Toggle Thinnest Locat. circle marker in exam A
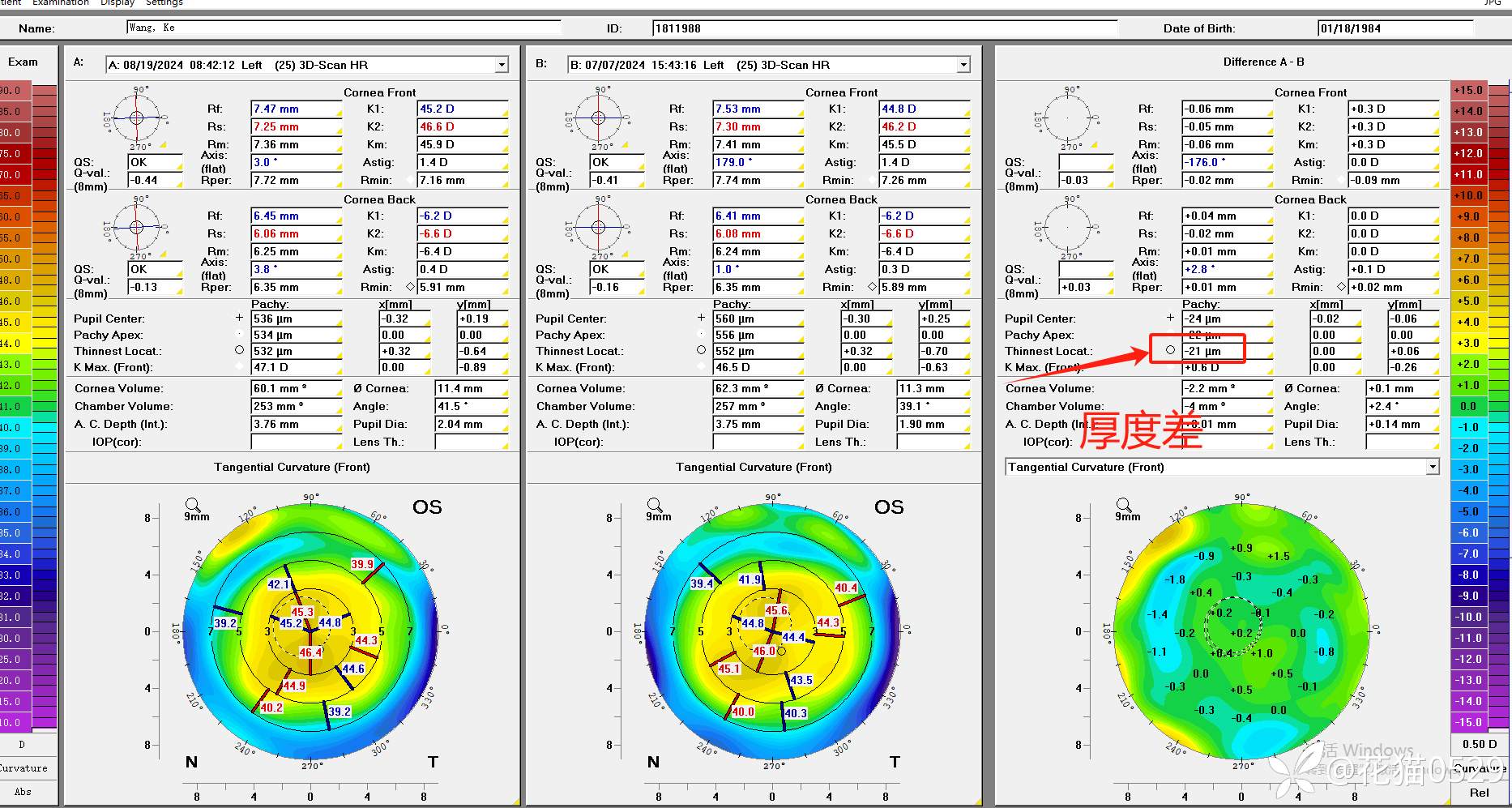The height and width of the screenshot is (808, 1512). point(239,351)
